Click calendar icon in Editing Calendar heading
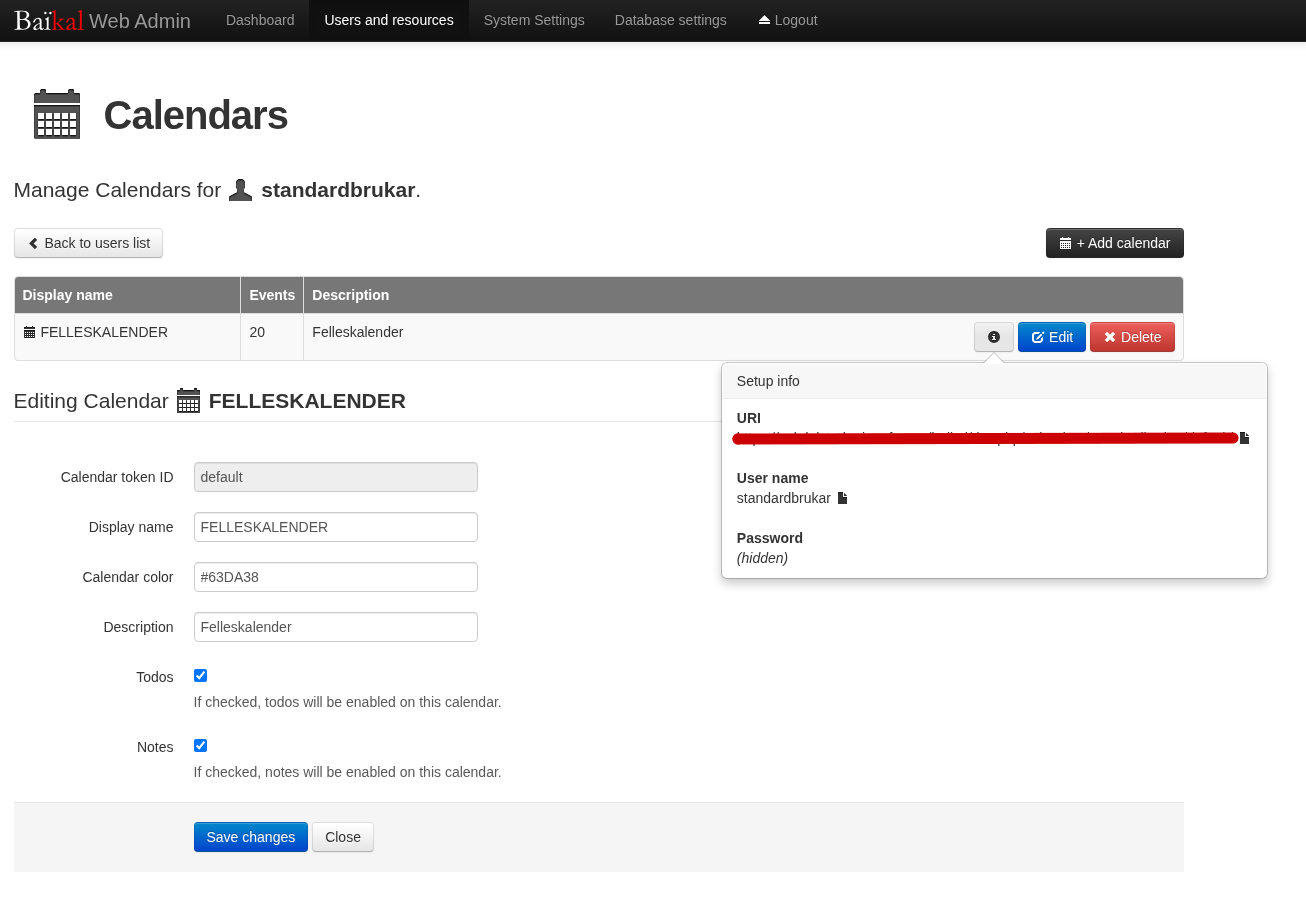 188,401
